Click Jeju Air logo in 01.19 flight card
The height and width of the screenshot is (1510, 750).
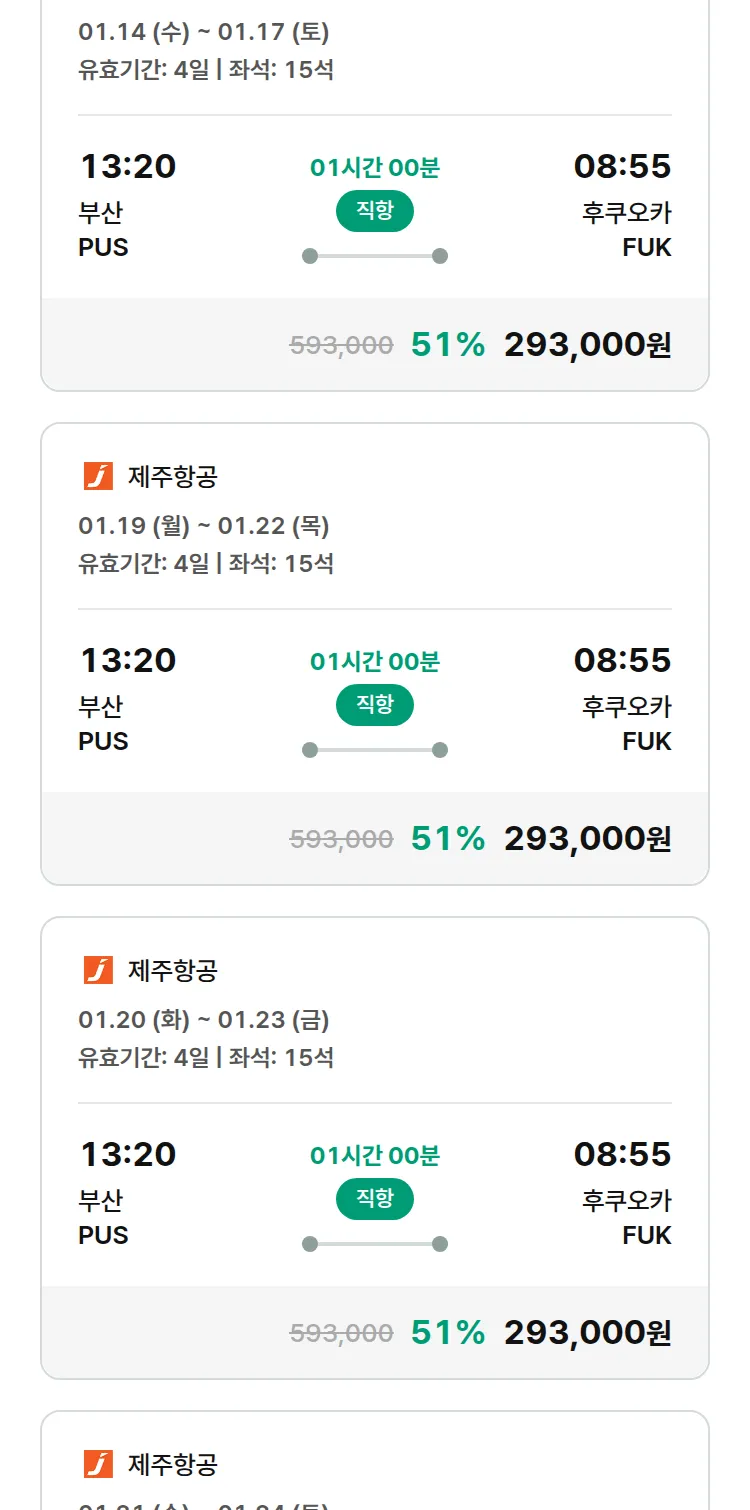tap(98, 476)
